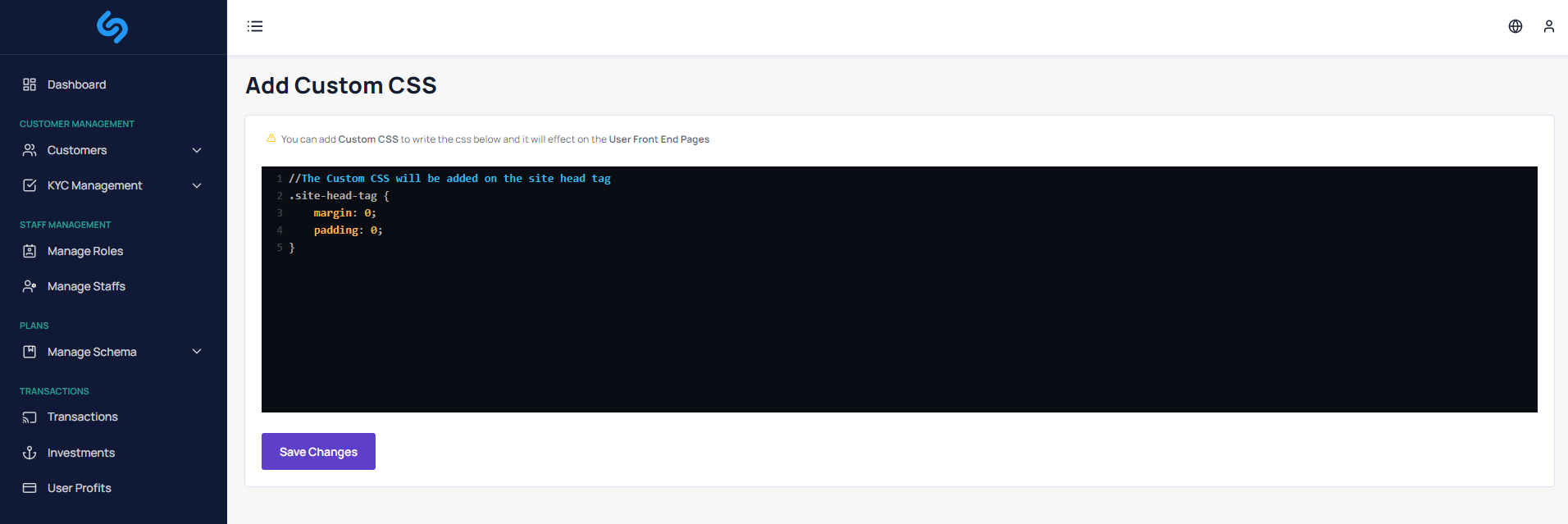Open the language globe icon
Screen dimensions: 1568x524
[1515, 26]
